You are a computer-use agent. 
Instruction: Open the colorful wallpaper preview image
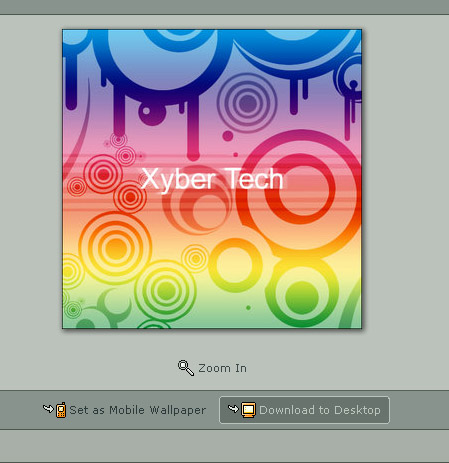click(212, 179)
